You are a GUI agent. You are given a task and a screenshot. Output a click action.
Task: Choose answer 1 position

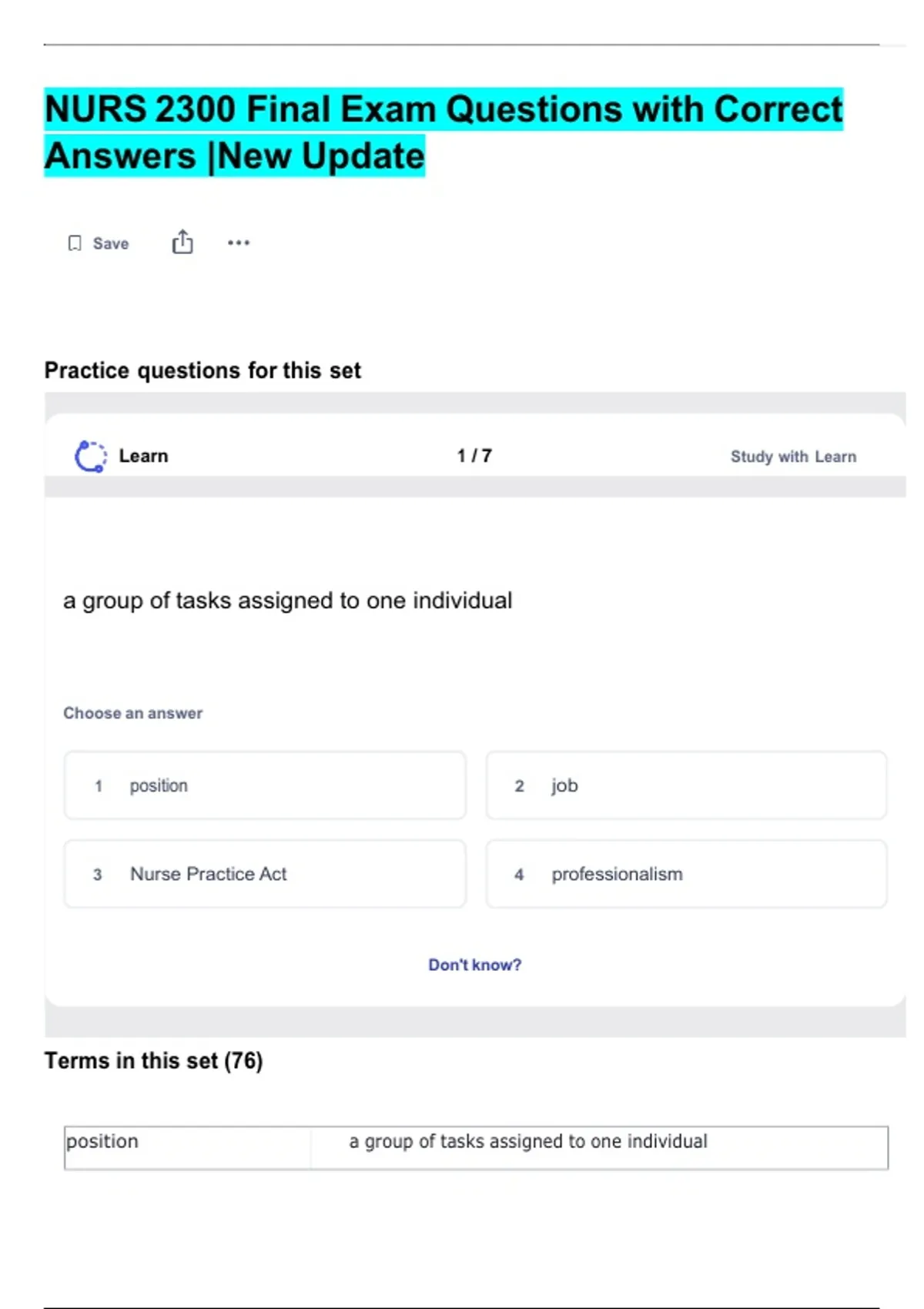click(x=265, y=785)
